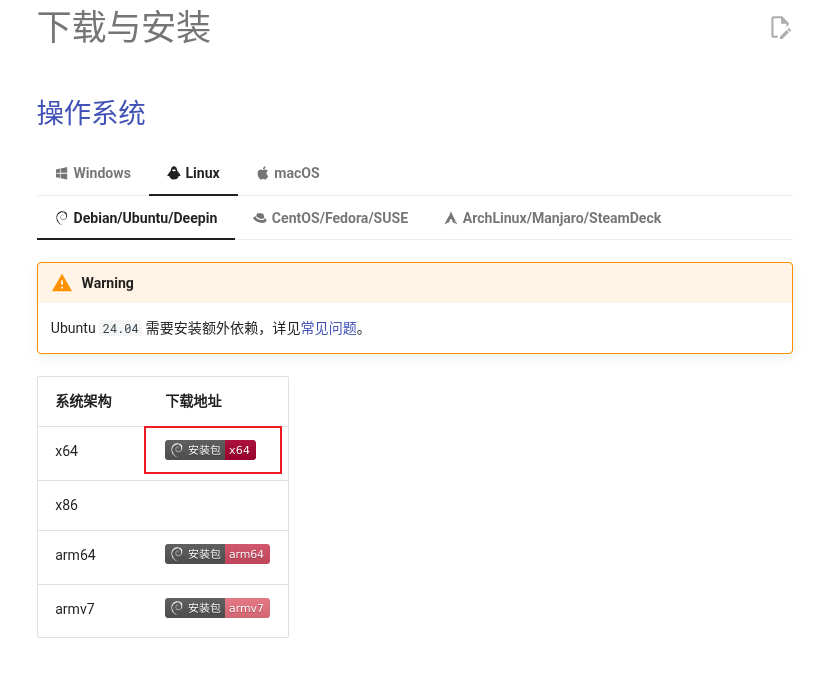Choose the ArchLinux/Manjaro/SteamDeck tab

pyautogui.click(x=553, y=218)
